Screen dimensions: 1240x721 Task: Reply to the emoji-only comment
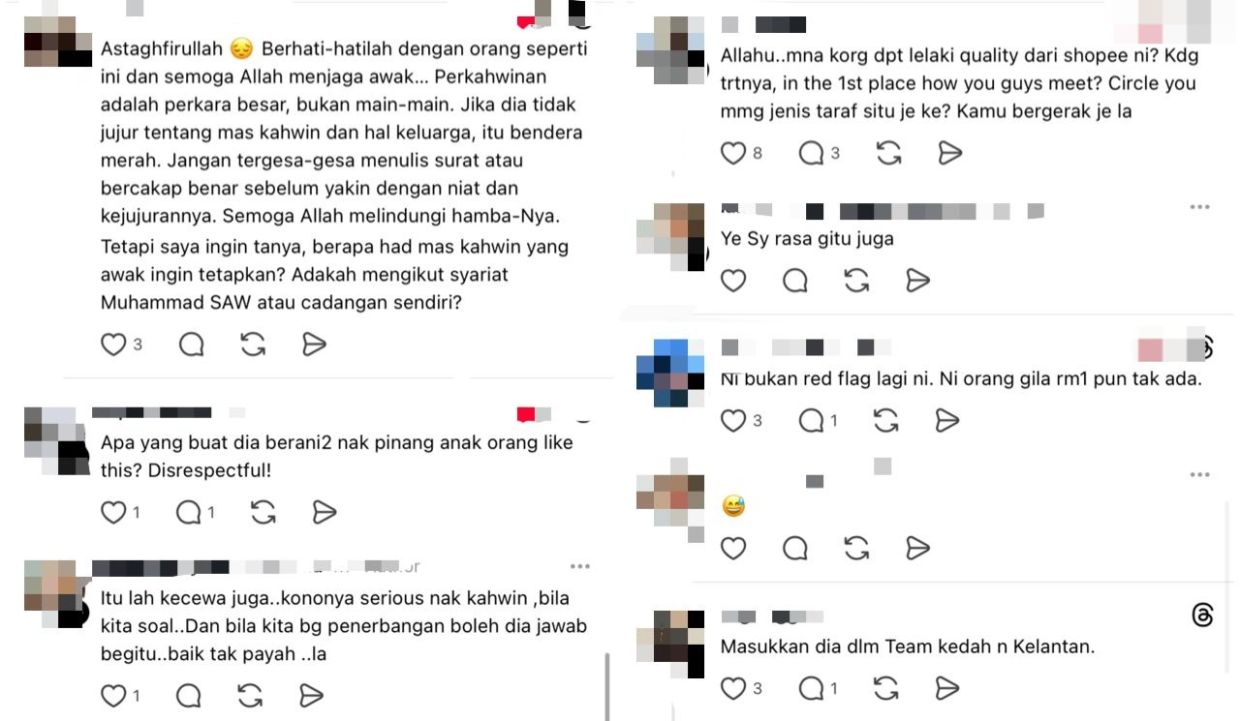795,548
